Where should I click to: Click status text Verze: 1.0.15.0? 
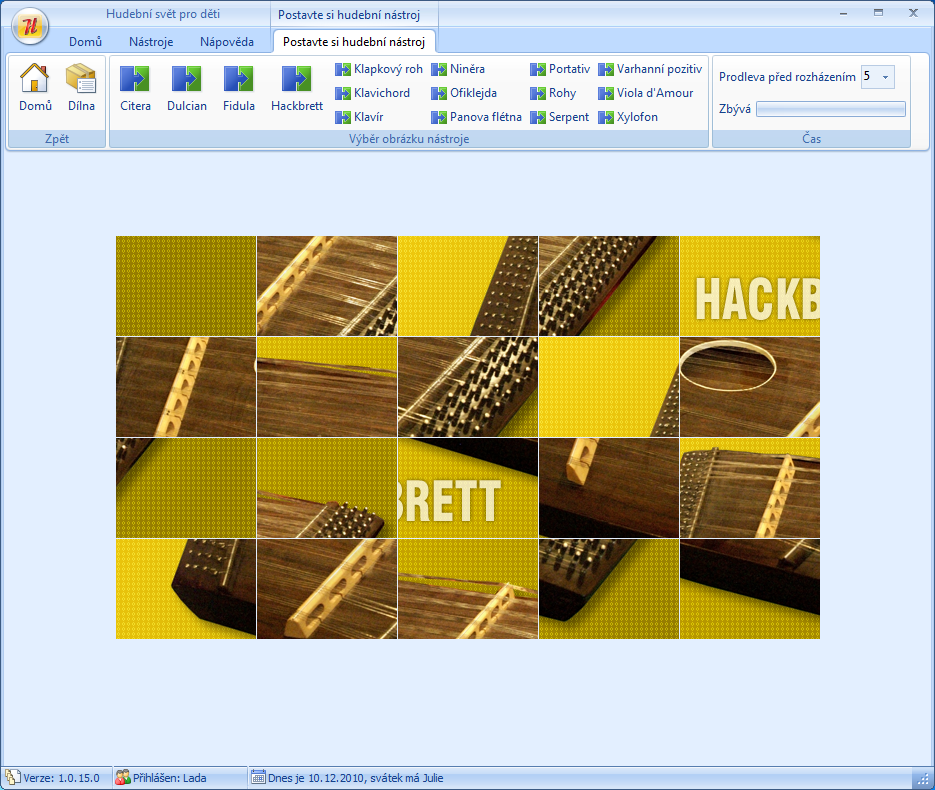pyautogui.click(x=61, y=778)
